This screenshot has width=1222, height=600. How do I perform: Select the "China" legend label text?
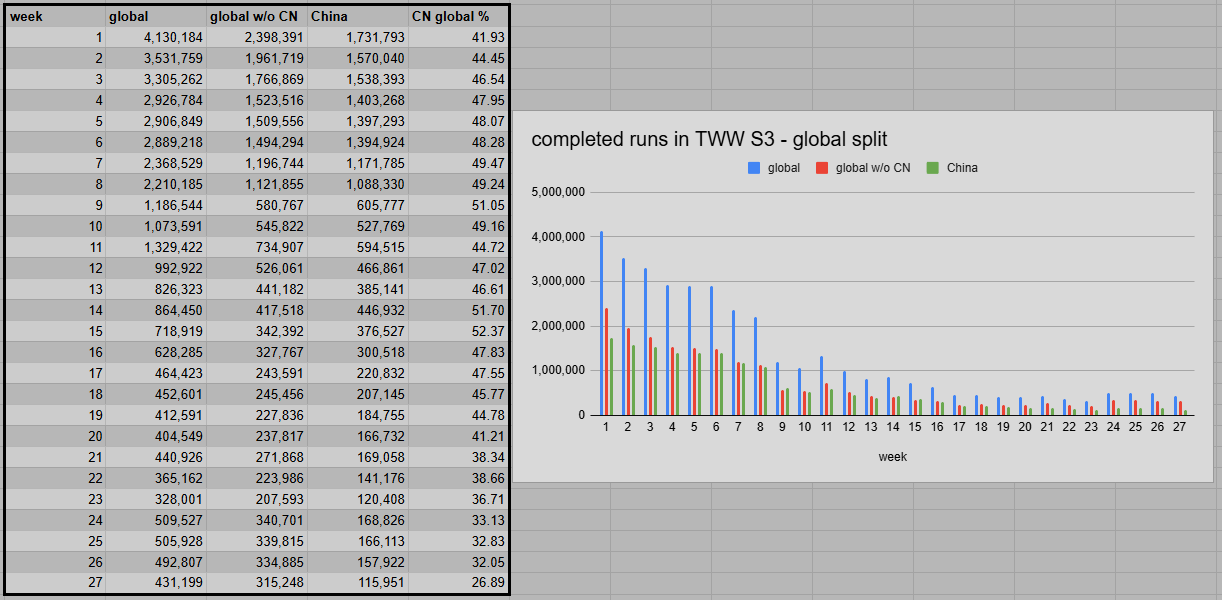coord(963,167)
